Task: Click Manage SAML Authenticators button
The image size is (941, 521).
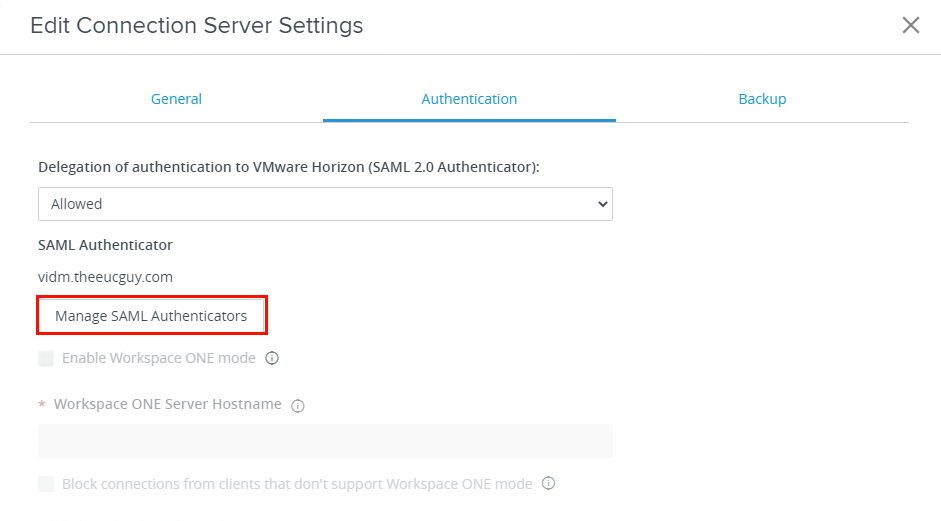Action: (x=151, y=316)
